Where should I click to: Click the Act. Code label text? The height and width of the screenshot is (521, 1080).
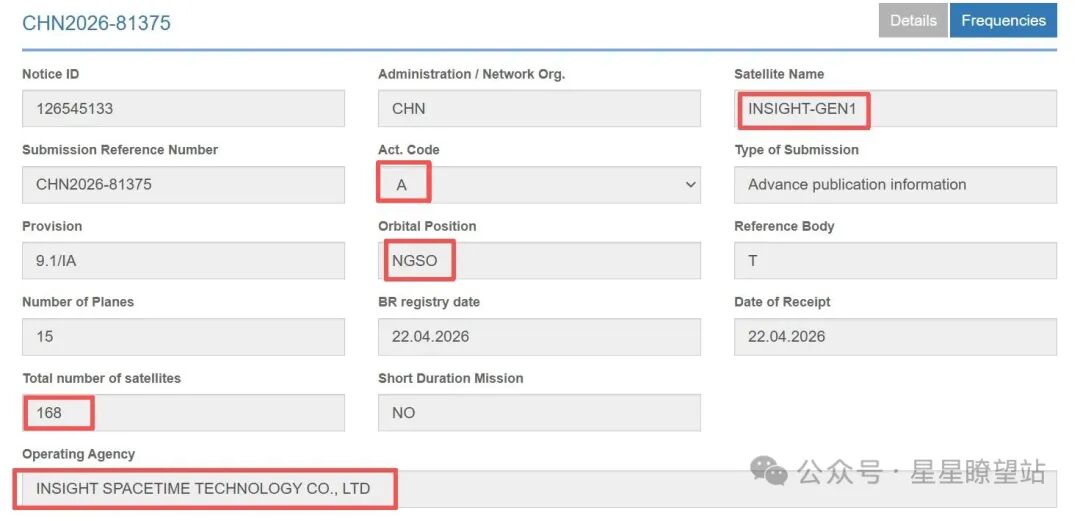click(409, 150)
